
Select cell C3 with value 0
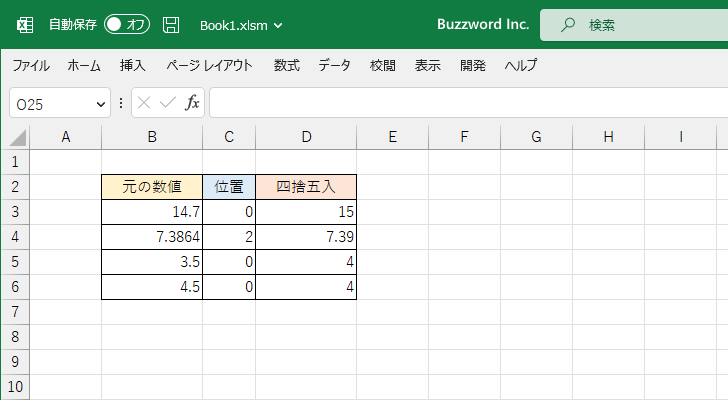tap(229, 212)
